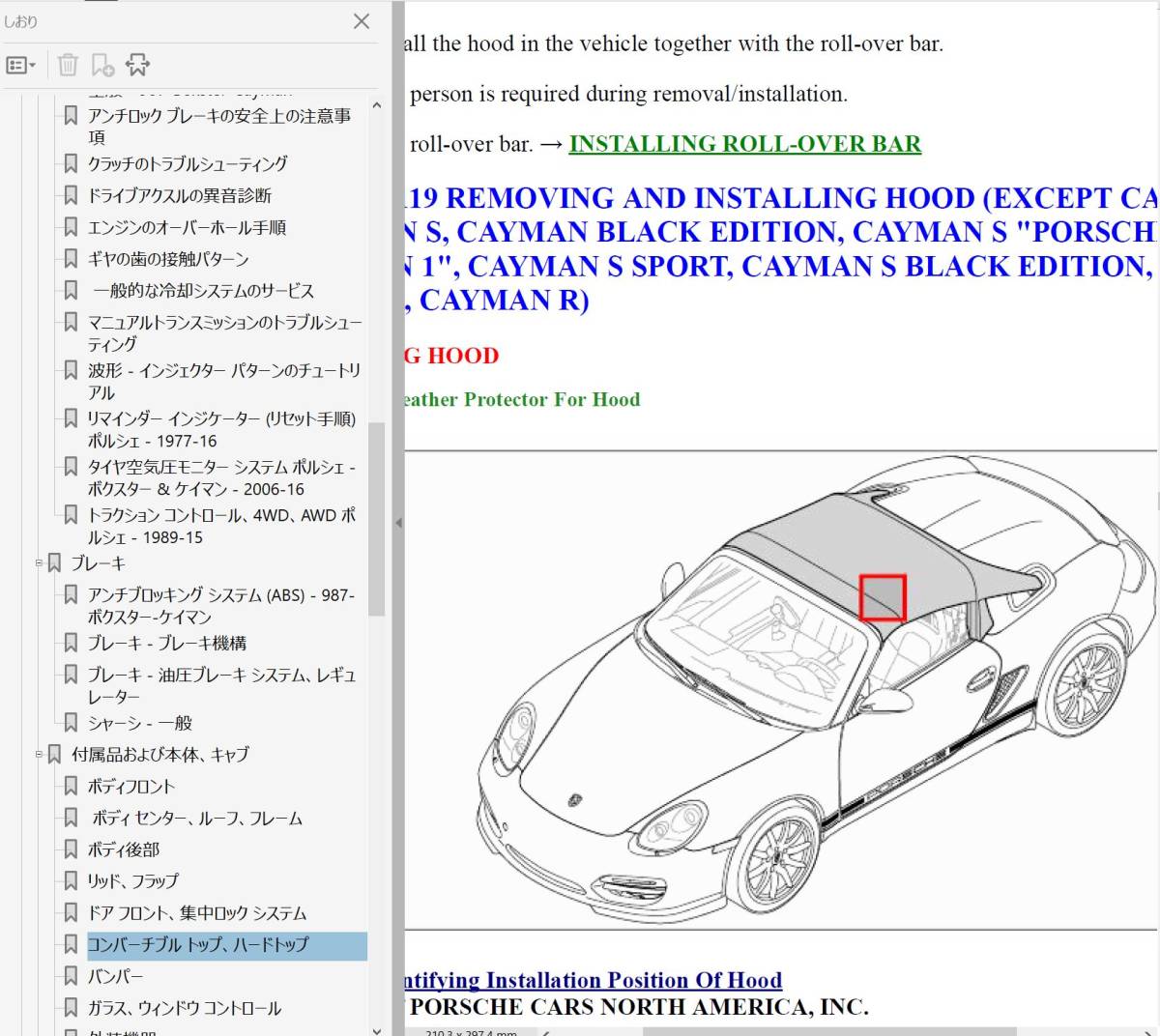This screenshot has height=1036, width=1160.
Task: Open bookmark ブレーキ - ブレーキ機構
Action: (167, 643)
